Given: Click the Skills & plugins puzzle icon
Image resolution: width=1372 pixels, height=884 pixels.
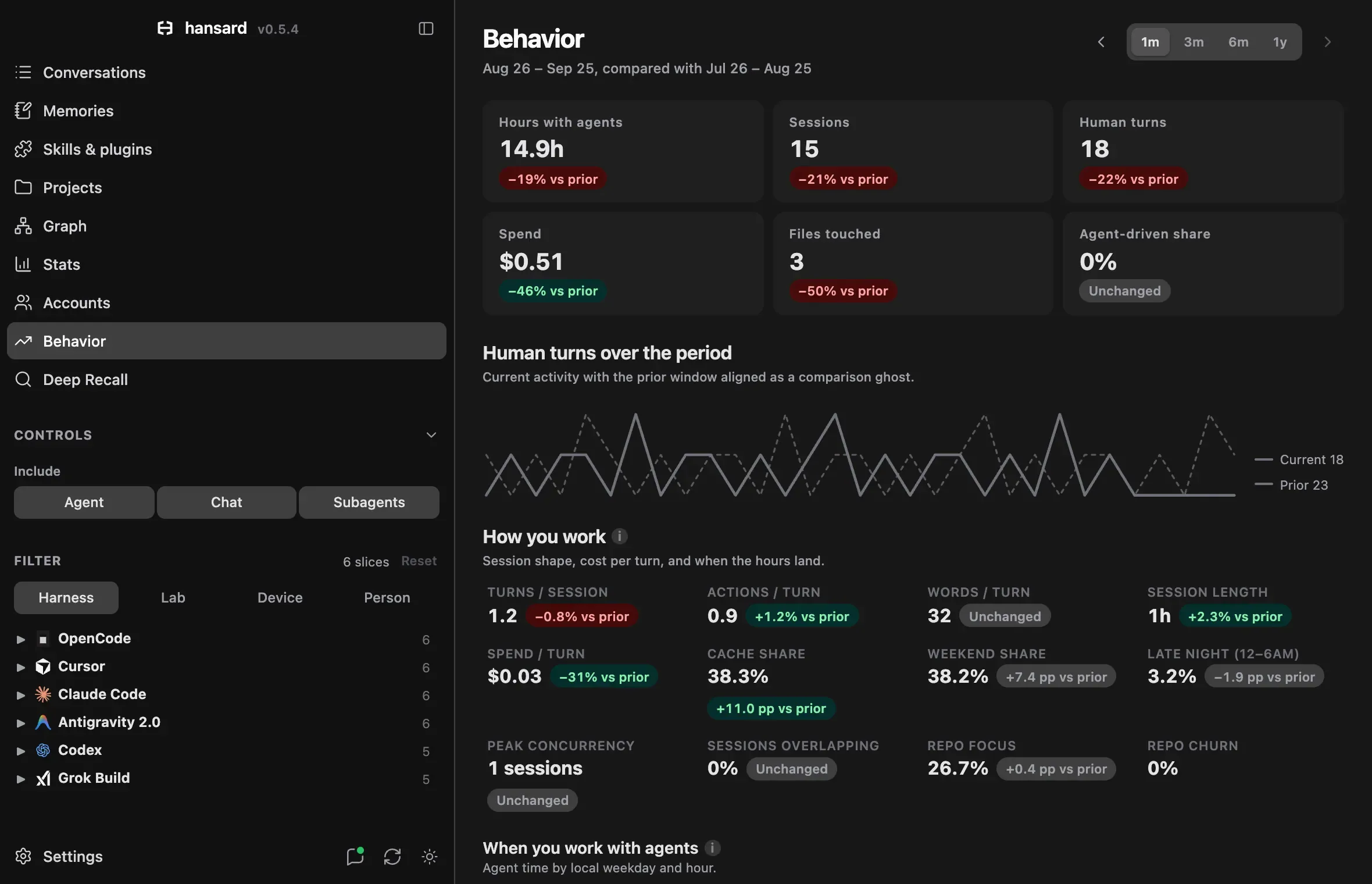Looking at the screenshot, I should pyautogui.click(x=23, y=149).
